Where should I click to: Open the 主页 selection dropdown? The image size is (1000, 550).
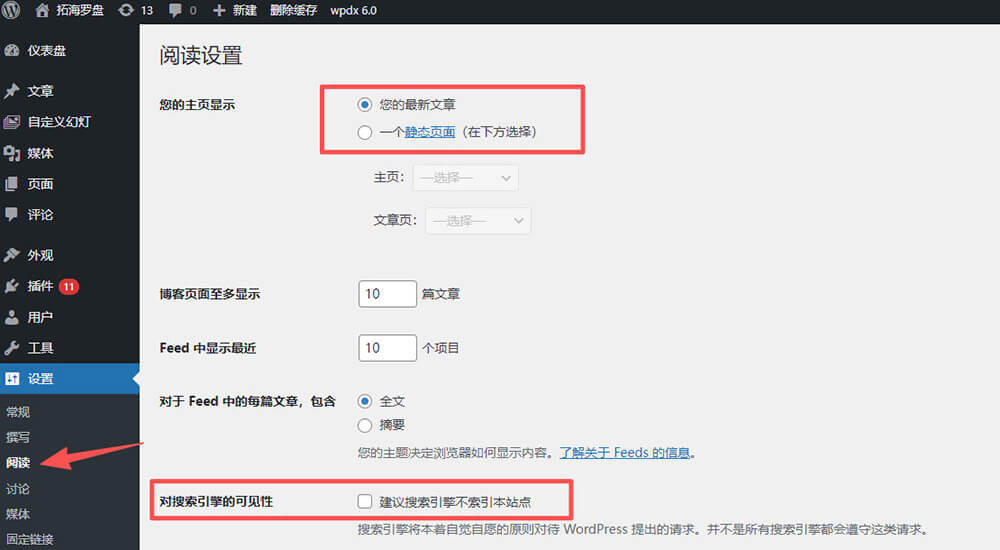point(464,178)
